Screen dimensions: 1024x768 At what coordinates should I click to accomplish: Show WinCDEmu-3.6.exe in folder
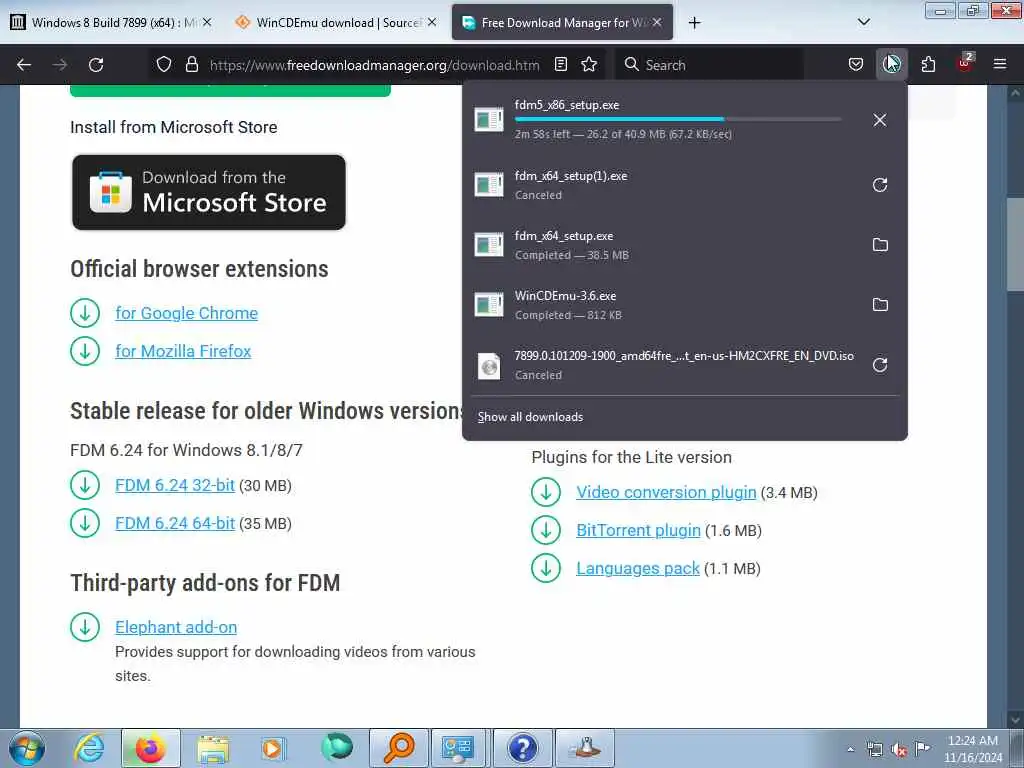tap(880, 305)
